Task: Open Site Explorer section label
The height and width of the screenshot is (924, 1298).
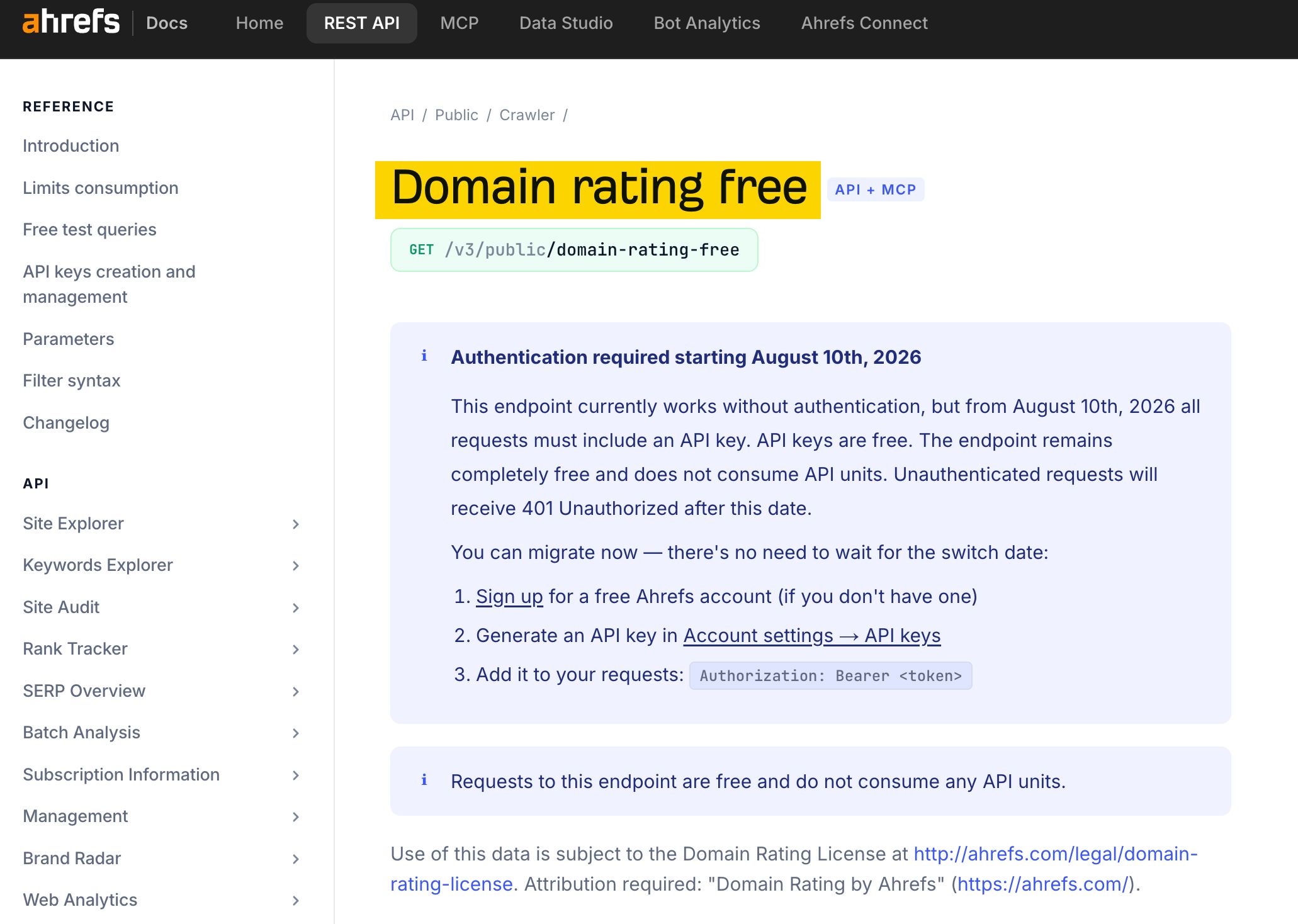Action: coord(73,524)
